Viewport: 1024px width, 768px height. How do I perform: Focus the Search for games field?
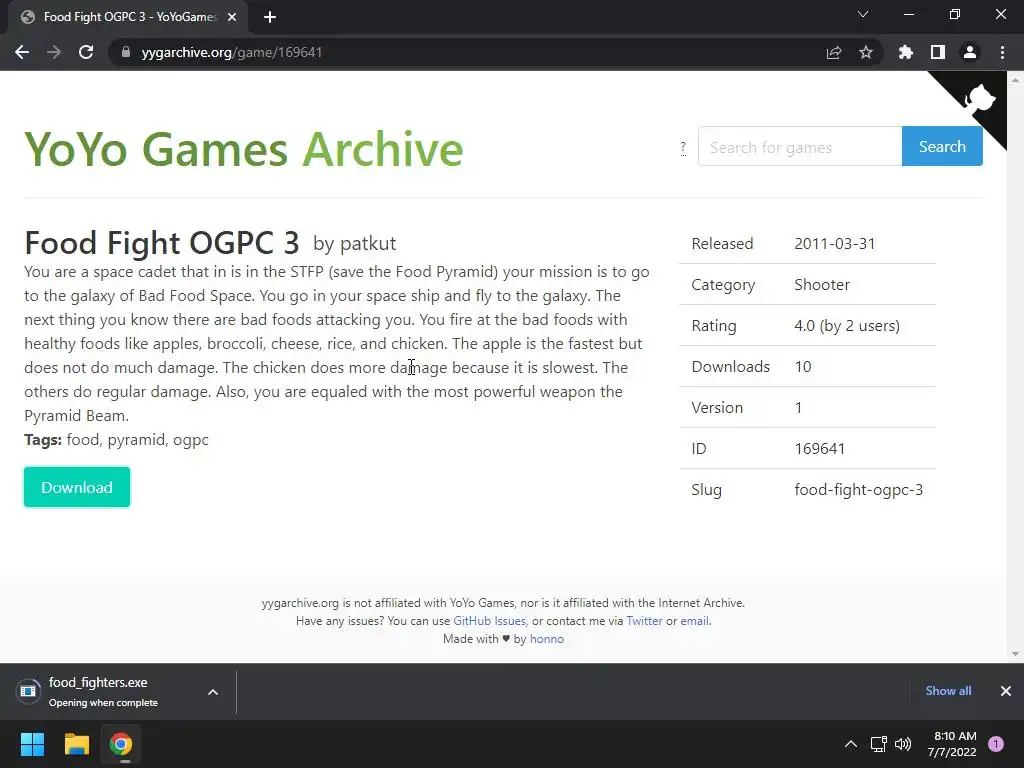pyautogui.click(x=800, y=146)
